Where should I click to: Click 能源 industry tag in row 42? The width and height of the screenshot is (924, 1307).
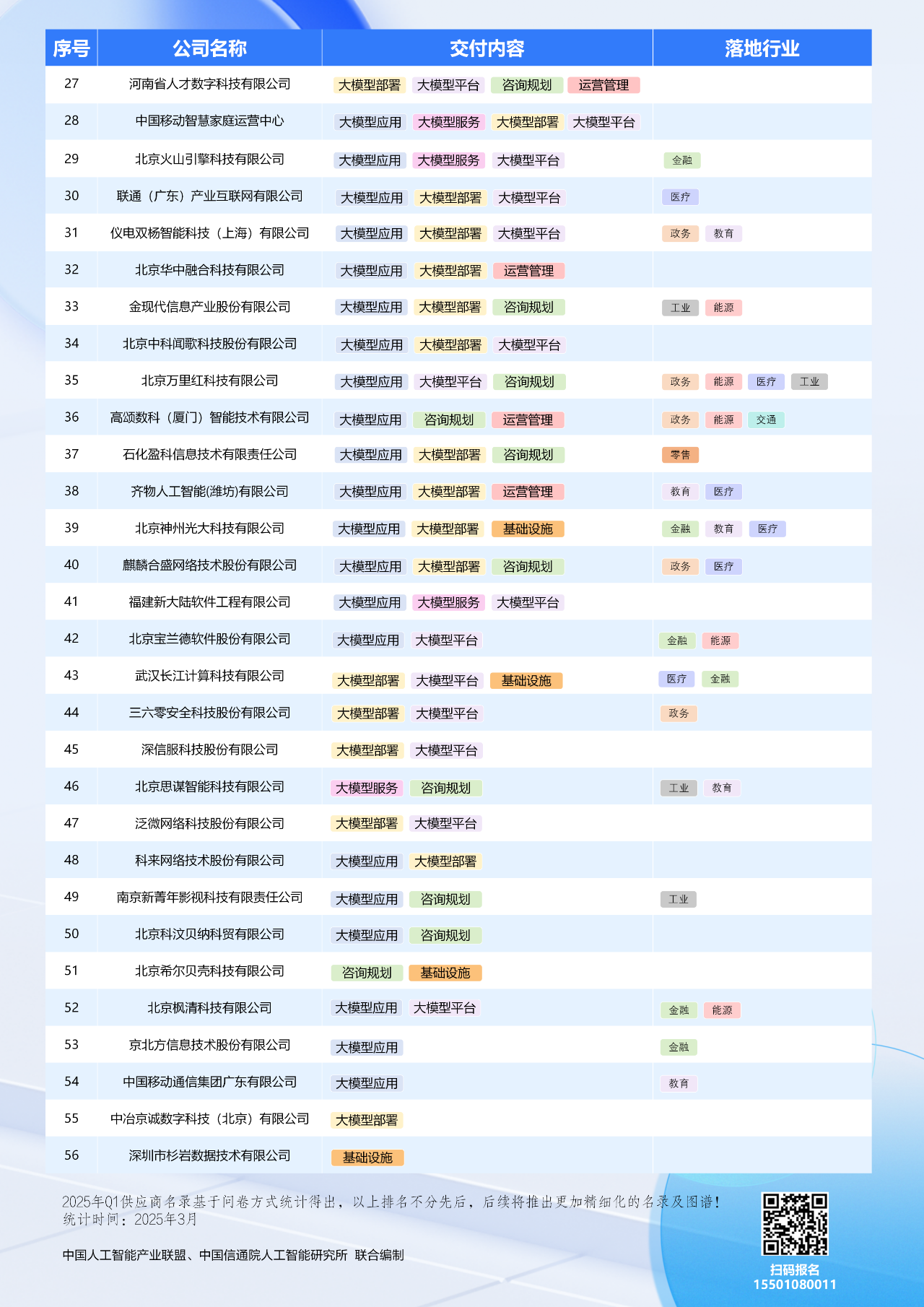click(720, 641)
